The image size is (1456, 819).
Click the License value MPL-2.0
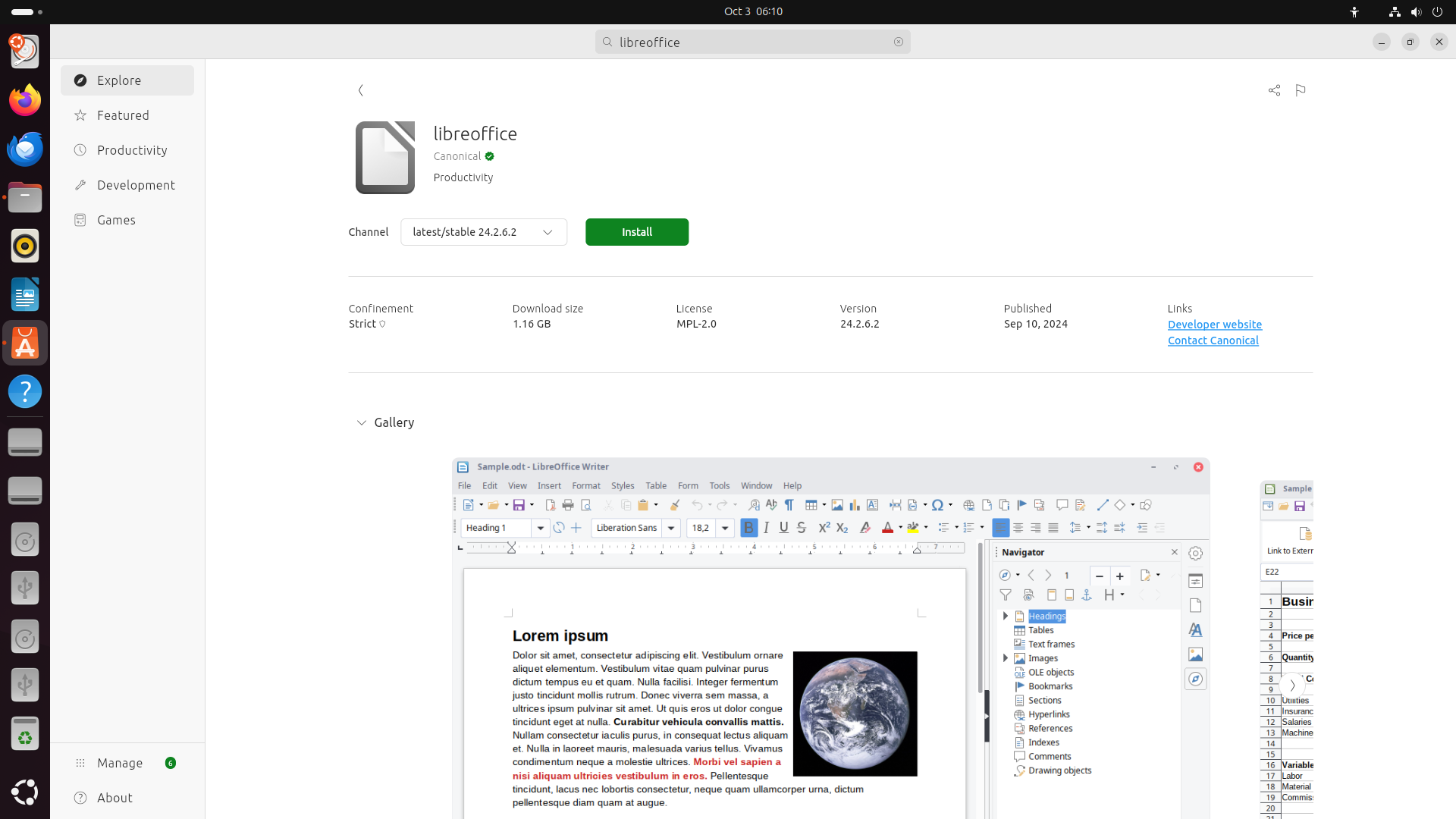click(x=696, y=324)
